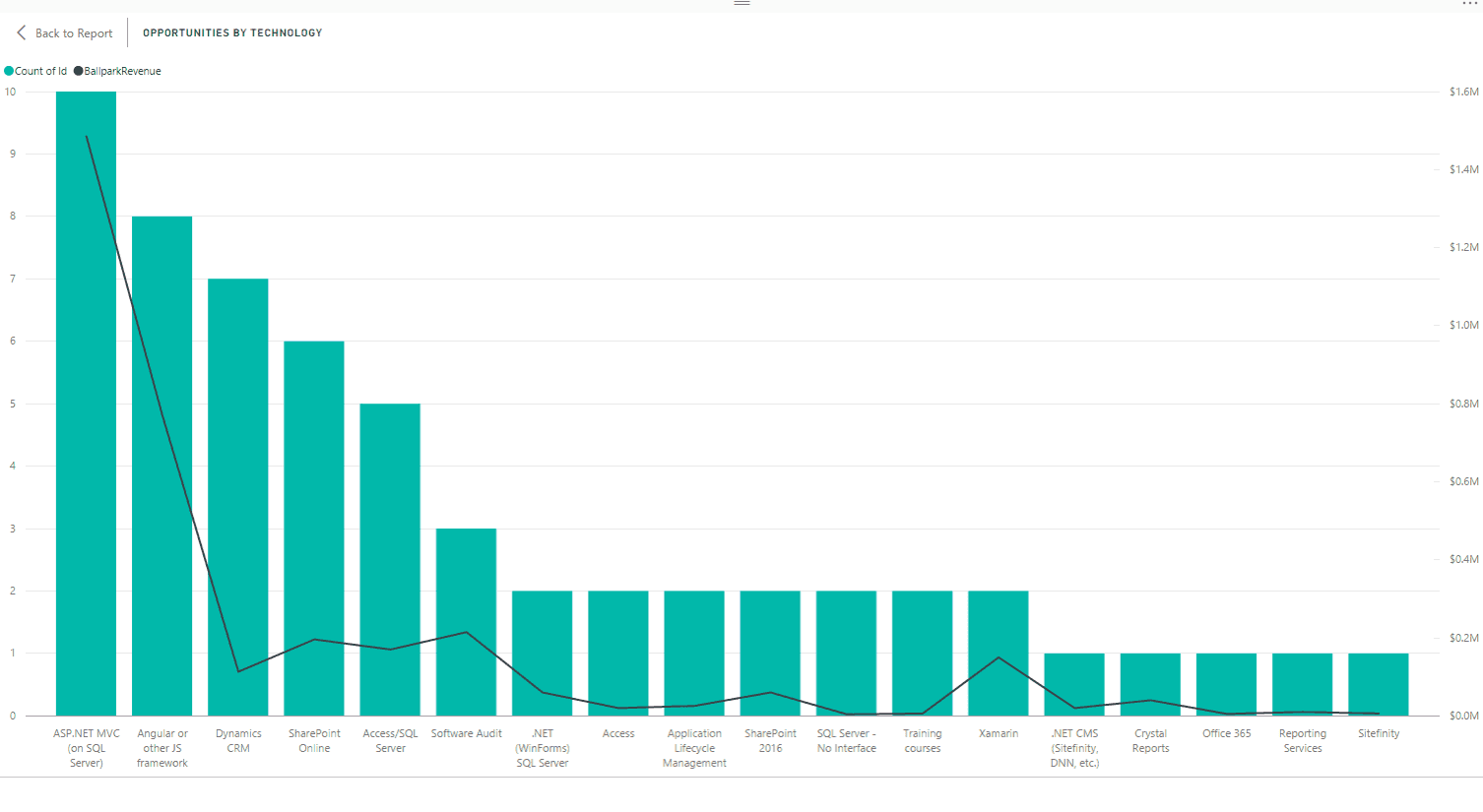Select the BallparkRevenue legend label

click(x=122, y=71)
